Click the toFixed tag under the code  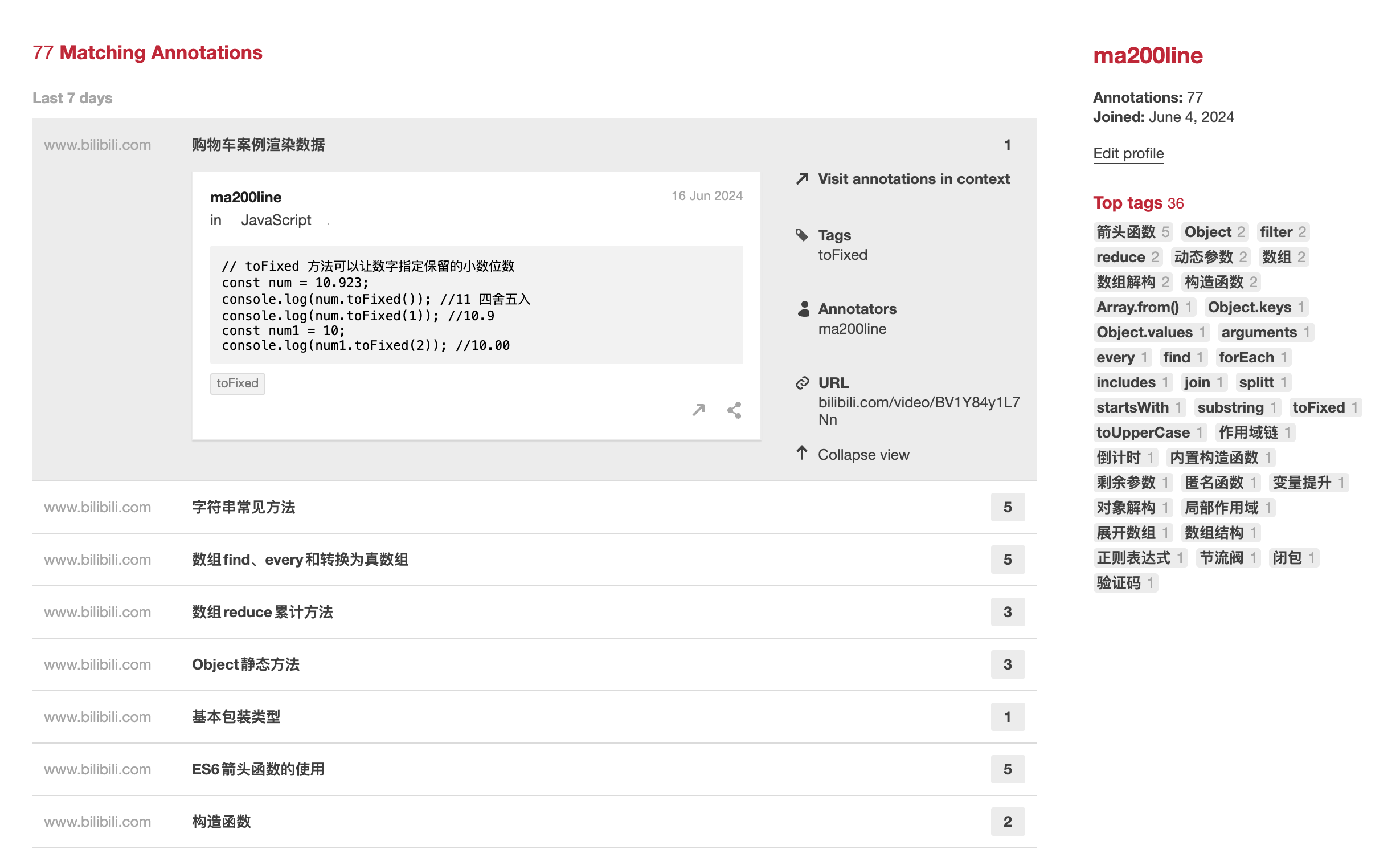237,383
